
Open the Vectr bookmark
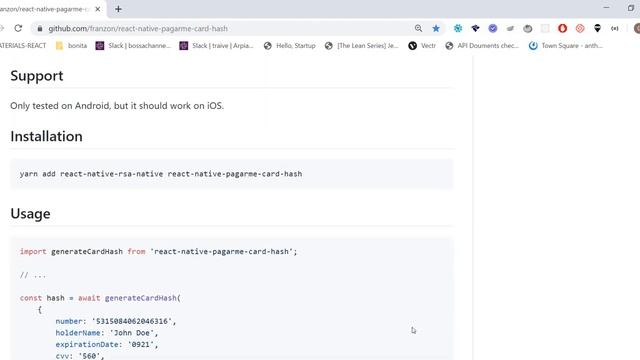pyautogui.click(x=422, y=46)
